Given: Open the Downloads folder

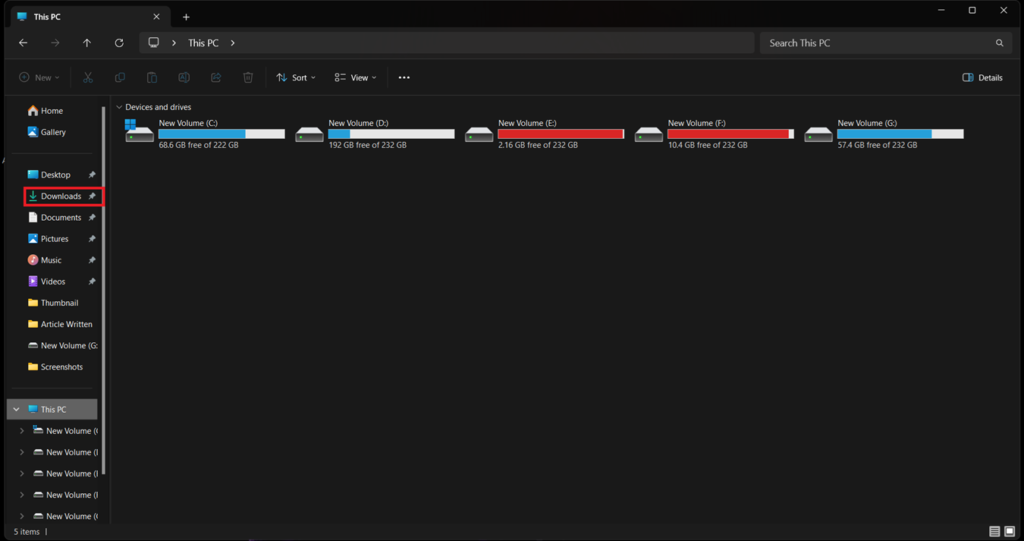Looking at the screenshot, I should (x=61, y=196).
